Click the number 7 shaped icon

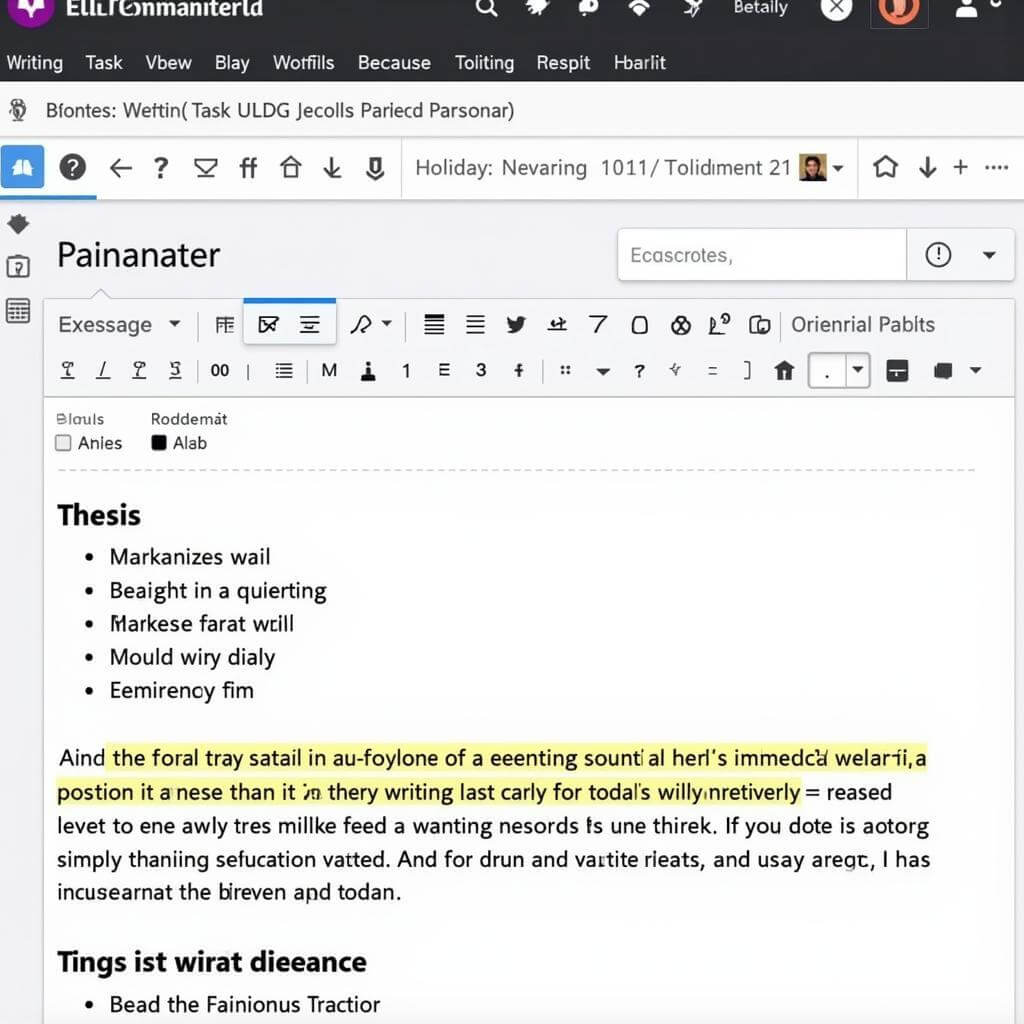click(x=598, y=325)
